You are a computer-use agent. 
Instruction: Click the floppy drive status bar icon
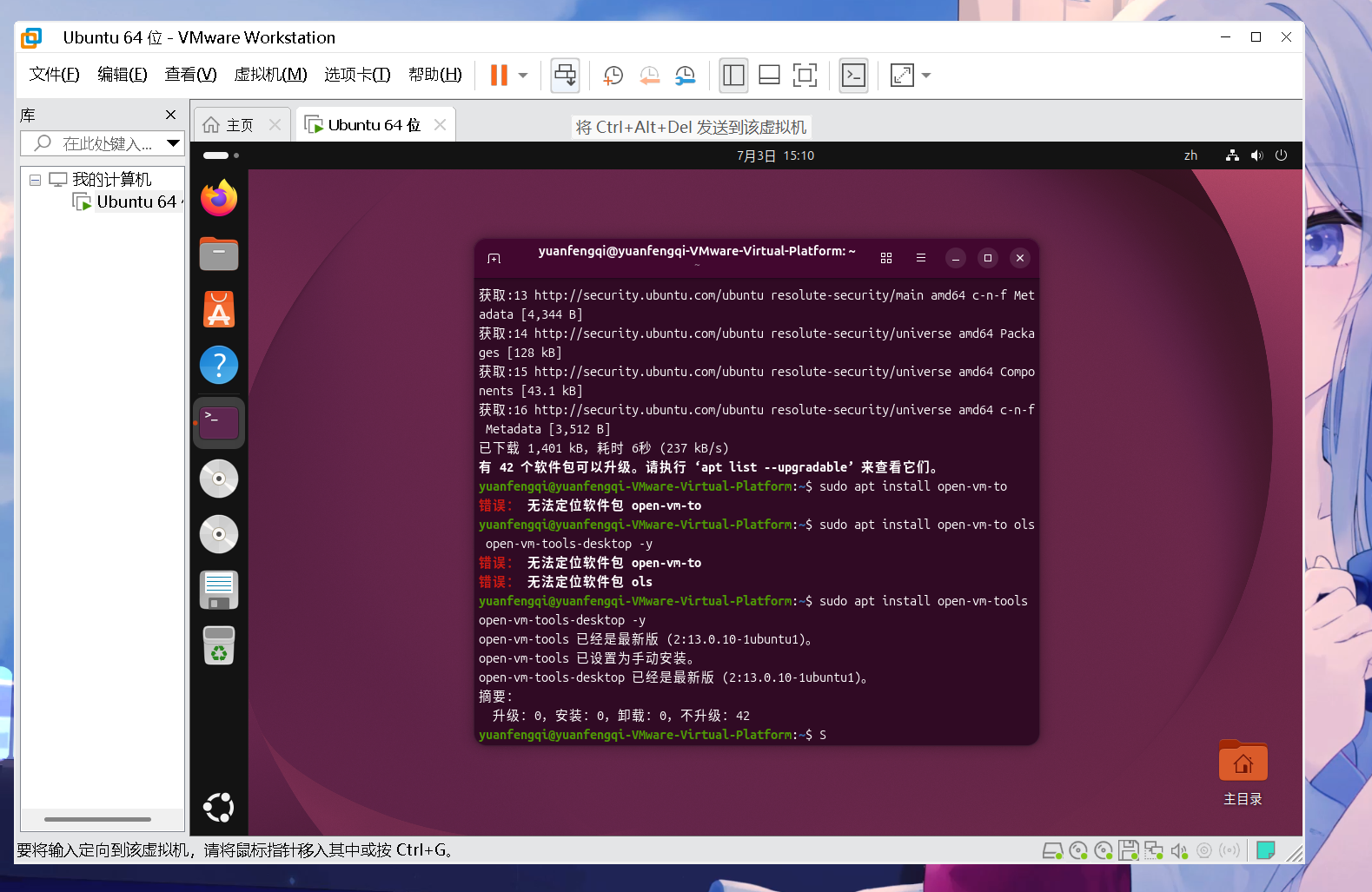click(x=1129, y=850)
